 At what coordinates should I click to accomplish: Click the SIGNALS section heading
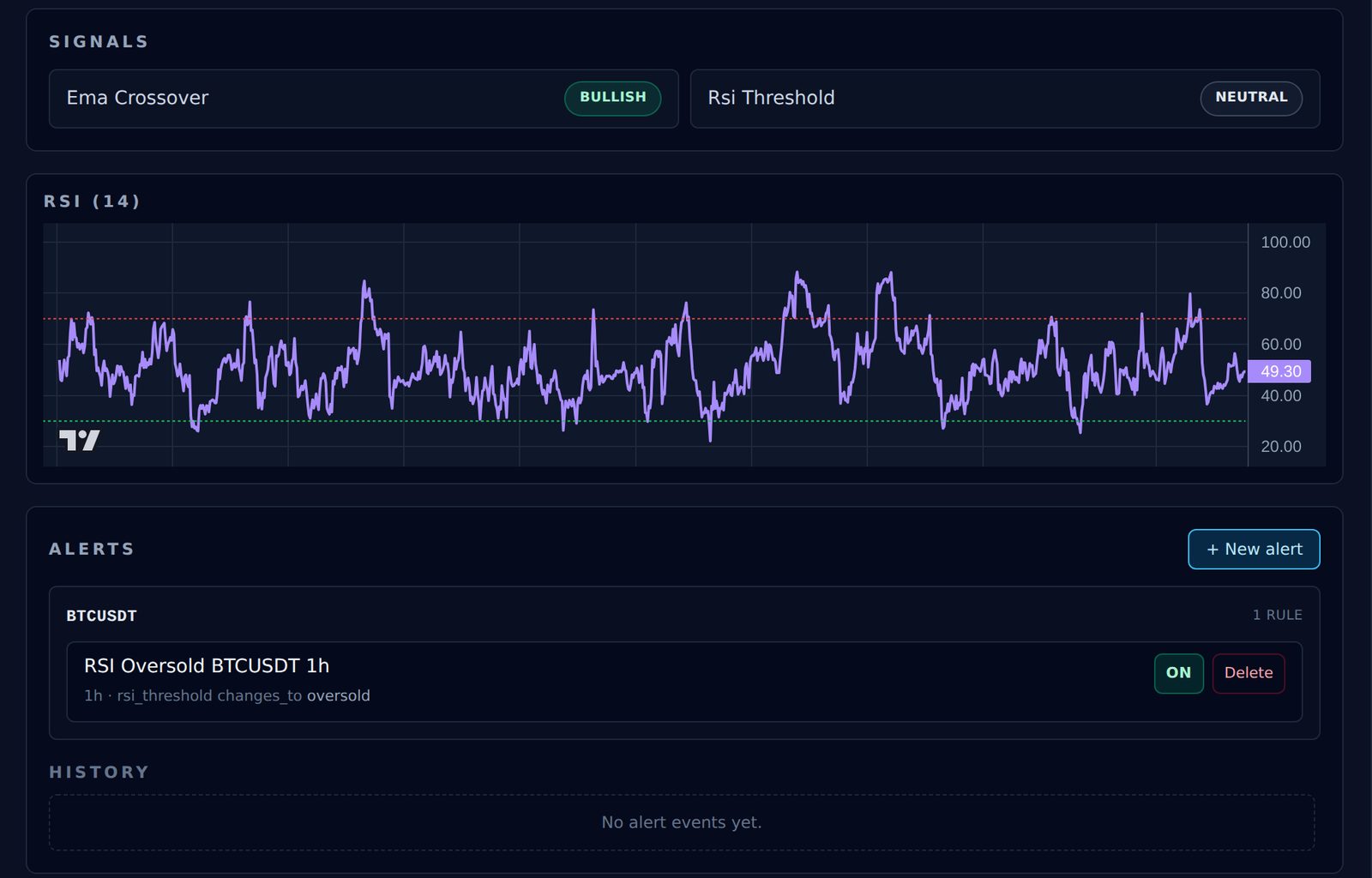99,42
